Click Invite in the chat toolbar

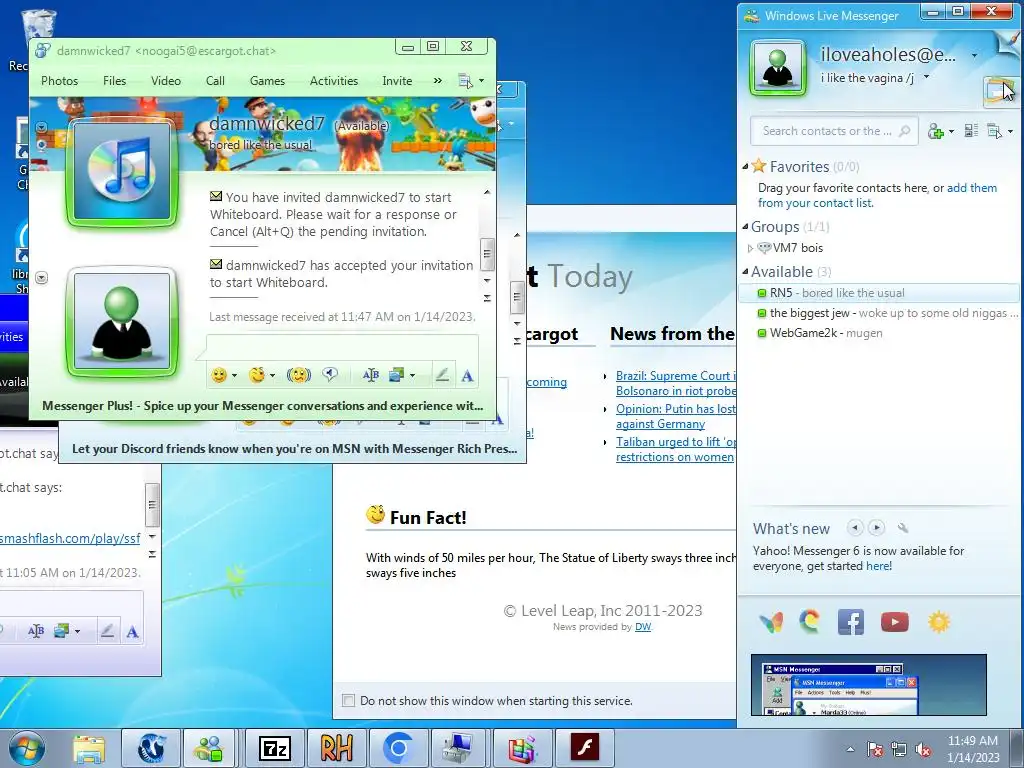click(397, 81)
